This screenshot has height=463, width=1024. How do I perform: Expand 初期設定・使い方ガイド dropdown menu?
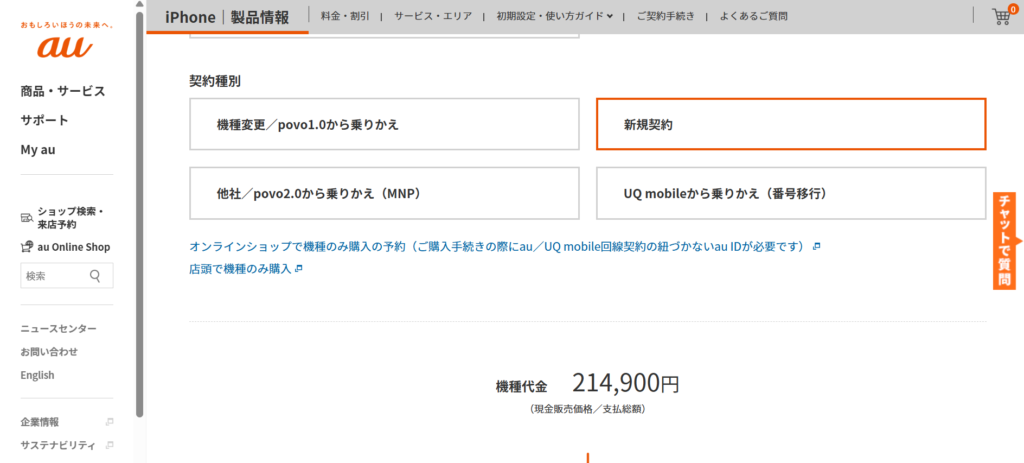point(555,17)
